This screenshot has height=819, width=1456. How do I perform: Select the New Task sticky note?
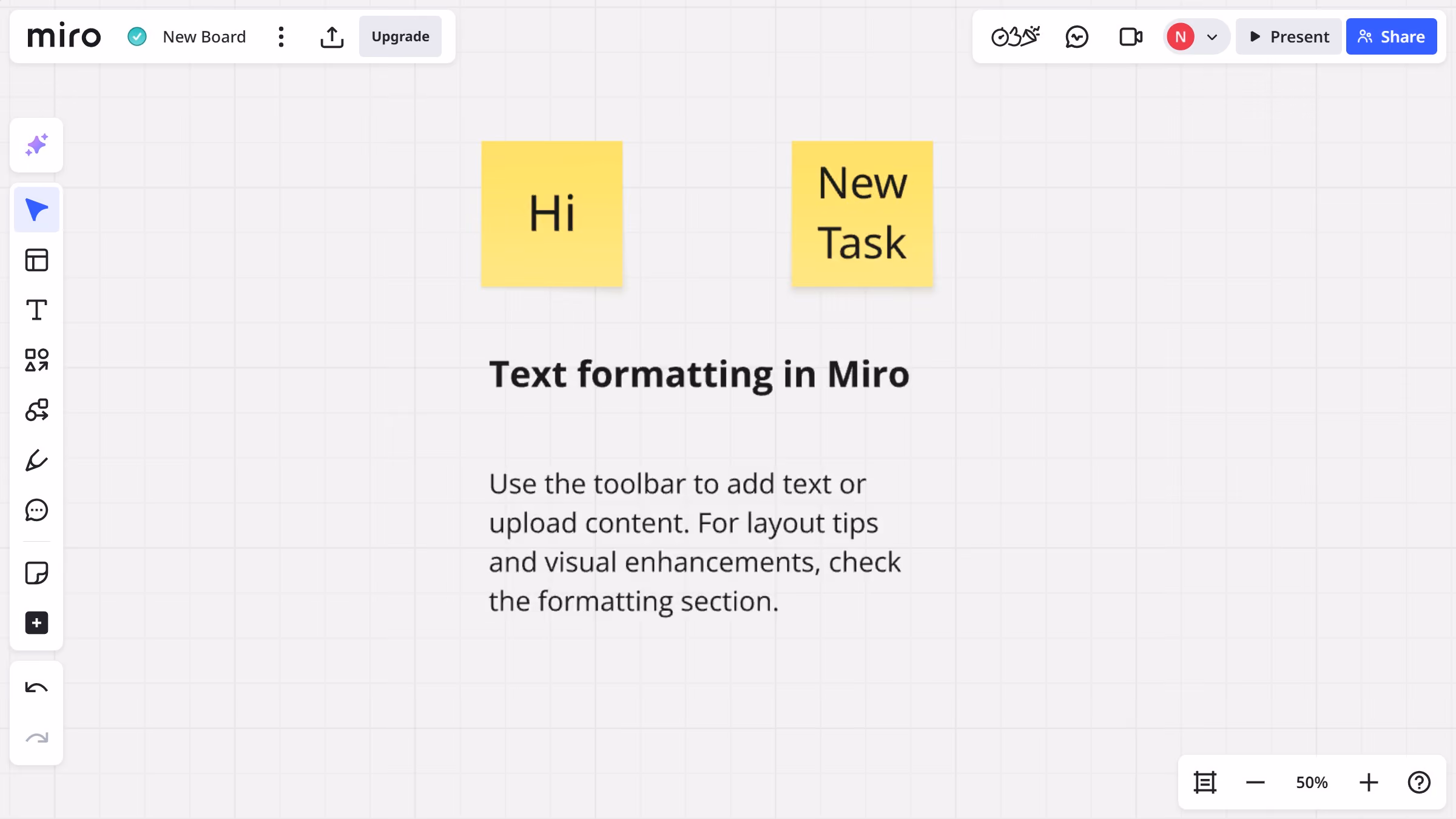point(862,214)
